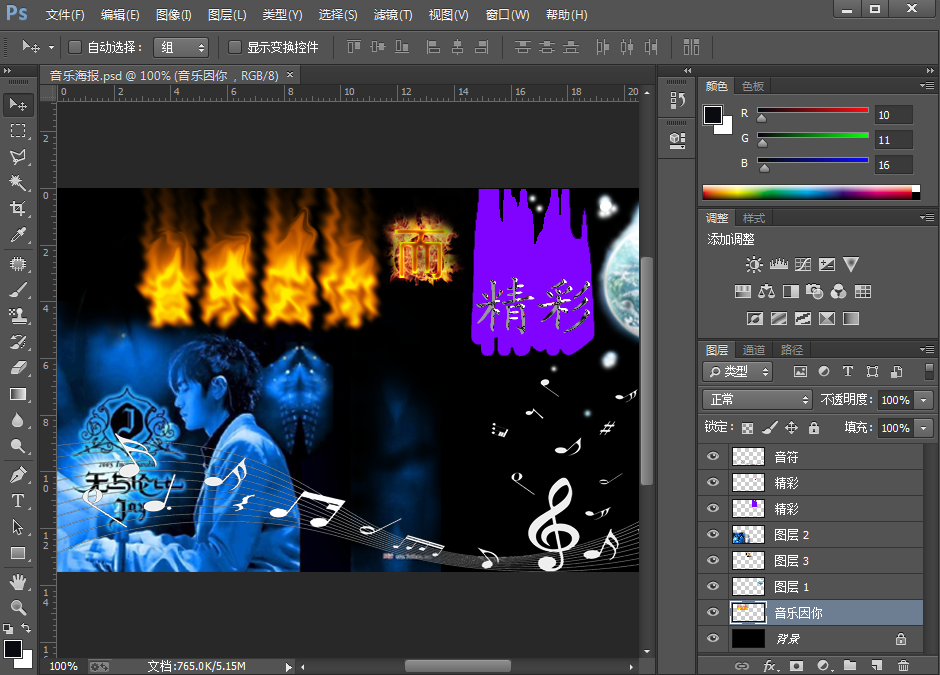Click the red R slider track
This screenshot has height=675, width=940.
(x=813, y=110)
